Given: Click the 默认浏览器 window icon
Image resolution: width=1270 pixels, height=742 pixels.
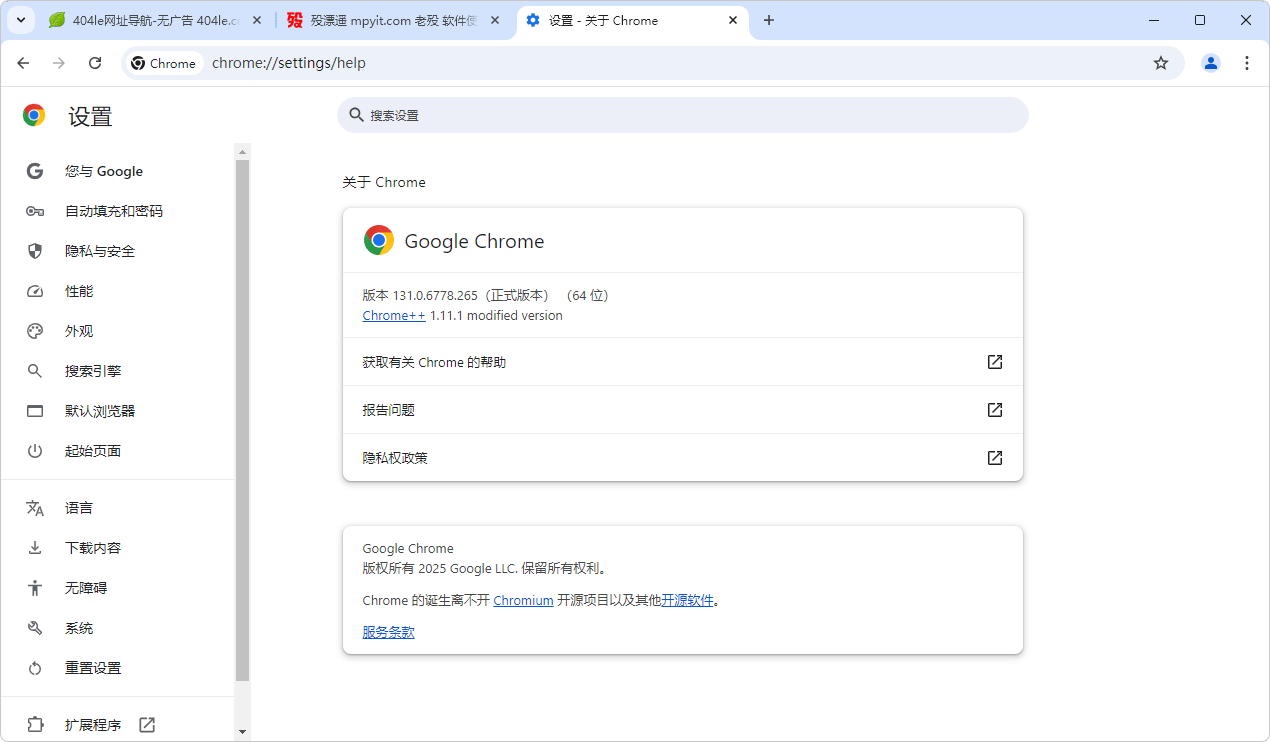Looking at the screenshot, I should [35, 411].
